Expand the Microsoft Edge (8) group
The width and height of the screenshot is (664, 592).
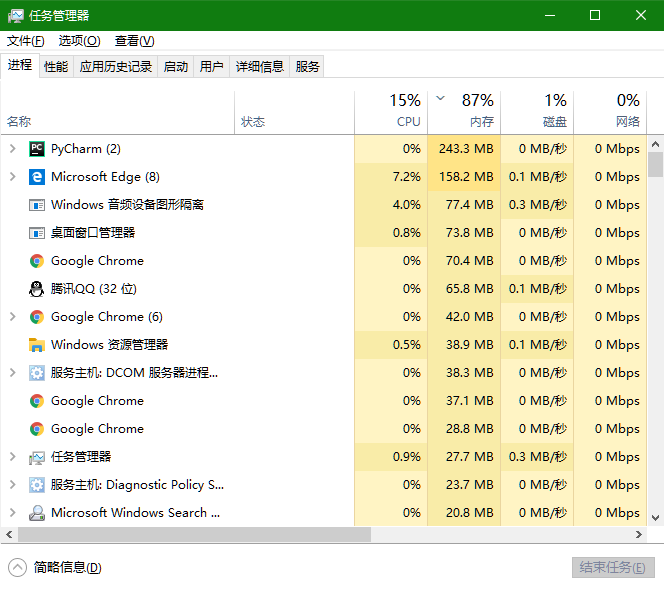tap(13, 177)
